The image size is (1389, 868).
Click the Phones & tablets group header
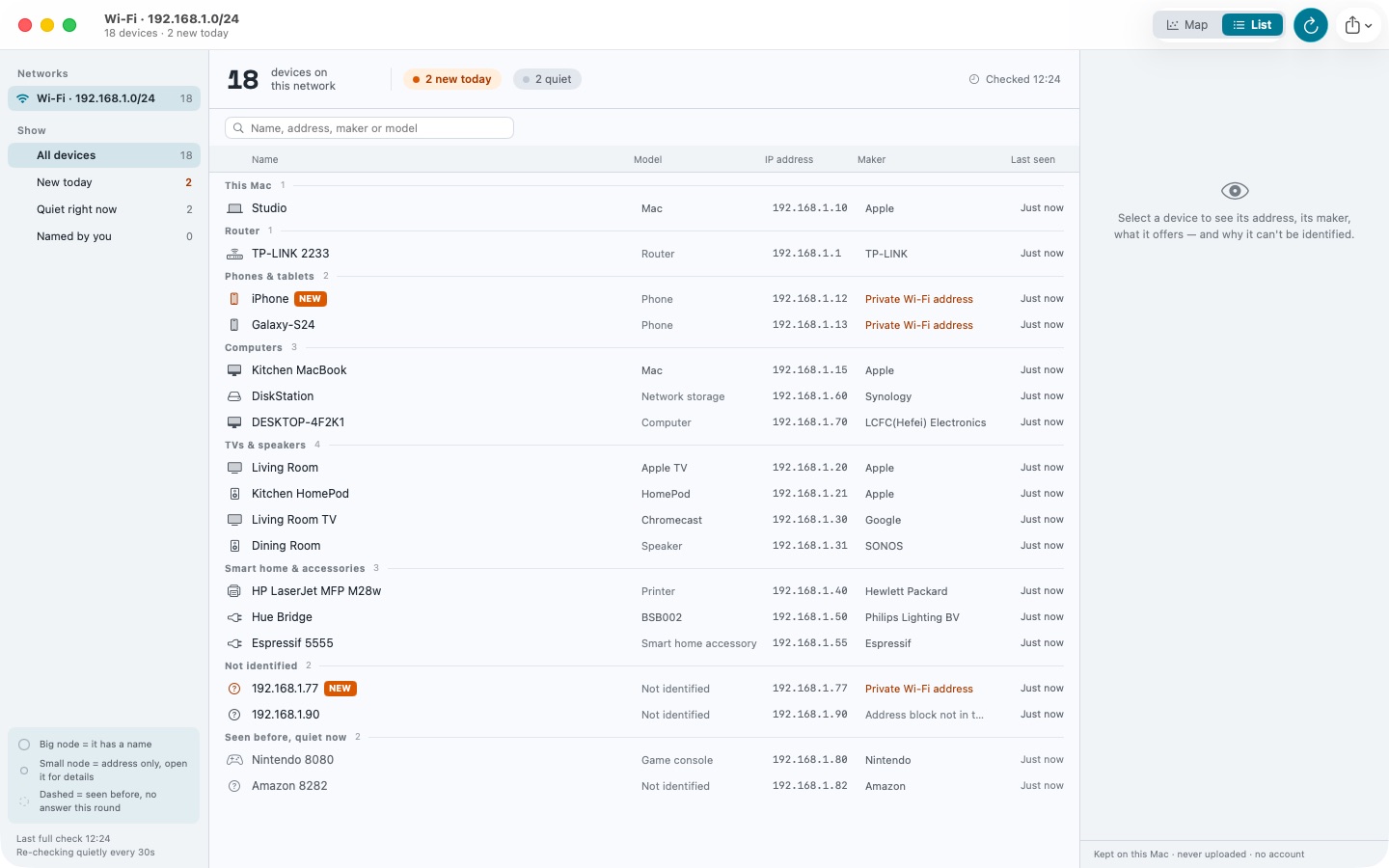[x=269, y=277]
